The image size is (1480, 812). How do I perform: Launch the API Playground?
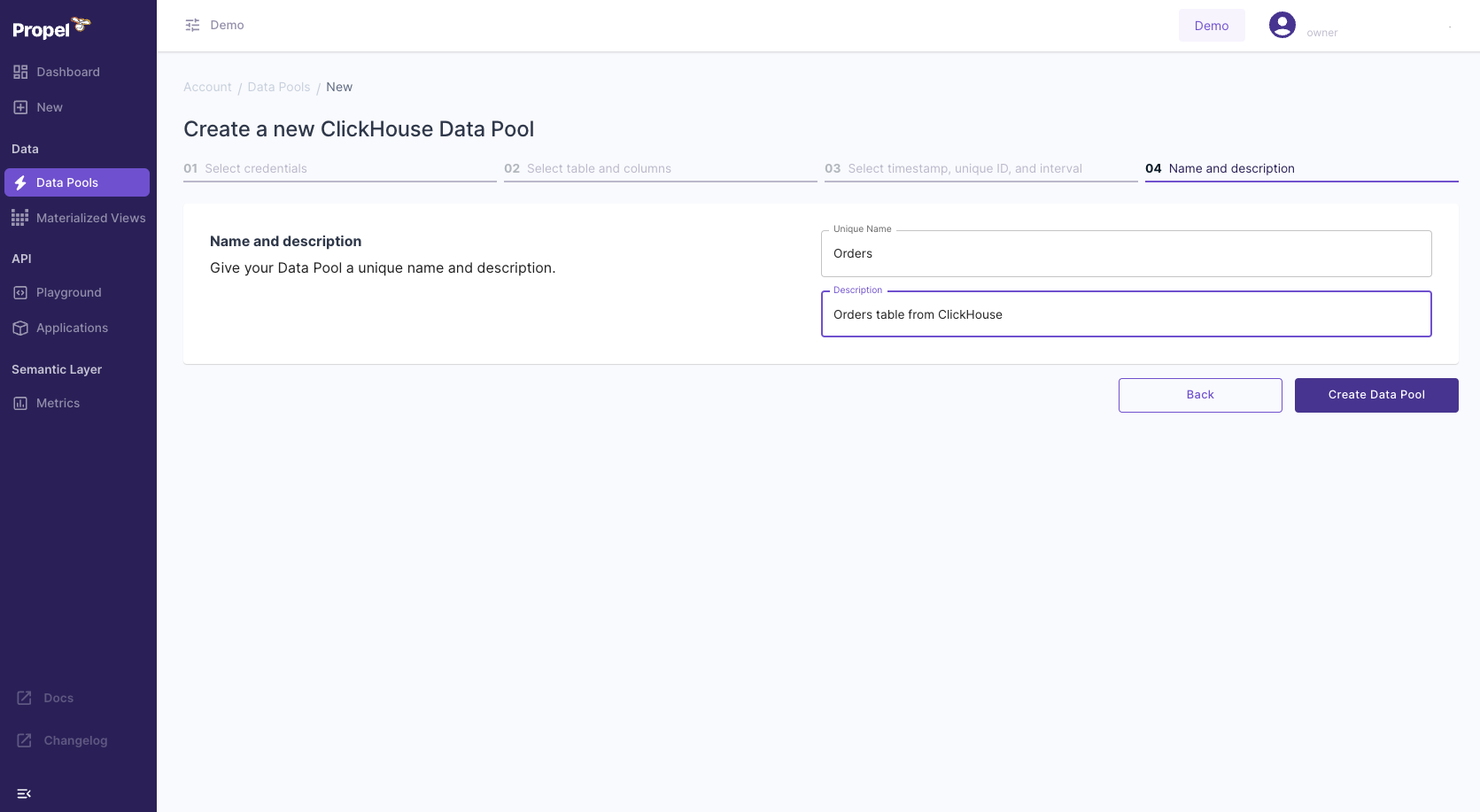point(69,292)
